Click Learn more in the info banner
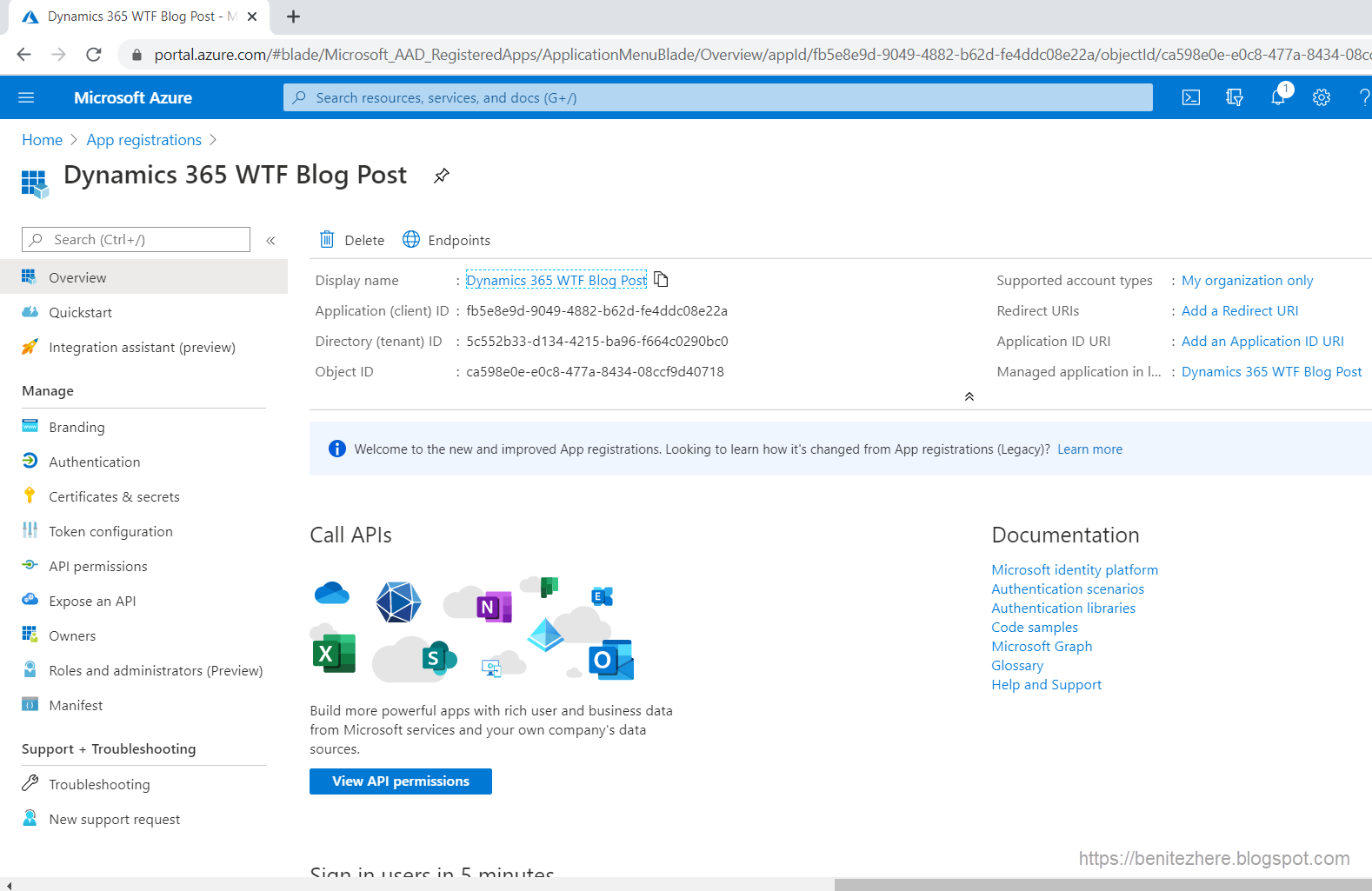Screen dimensions: 1372x891 click(x=1089, y=449)
